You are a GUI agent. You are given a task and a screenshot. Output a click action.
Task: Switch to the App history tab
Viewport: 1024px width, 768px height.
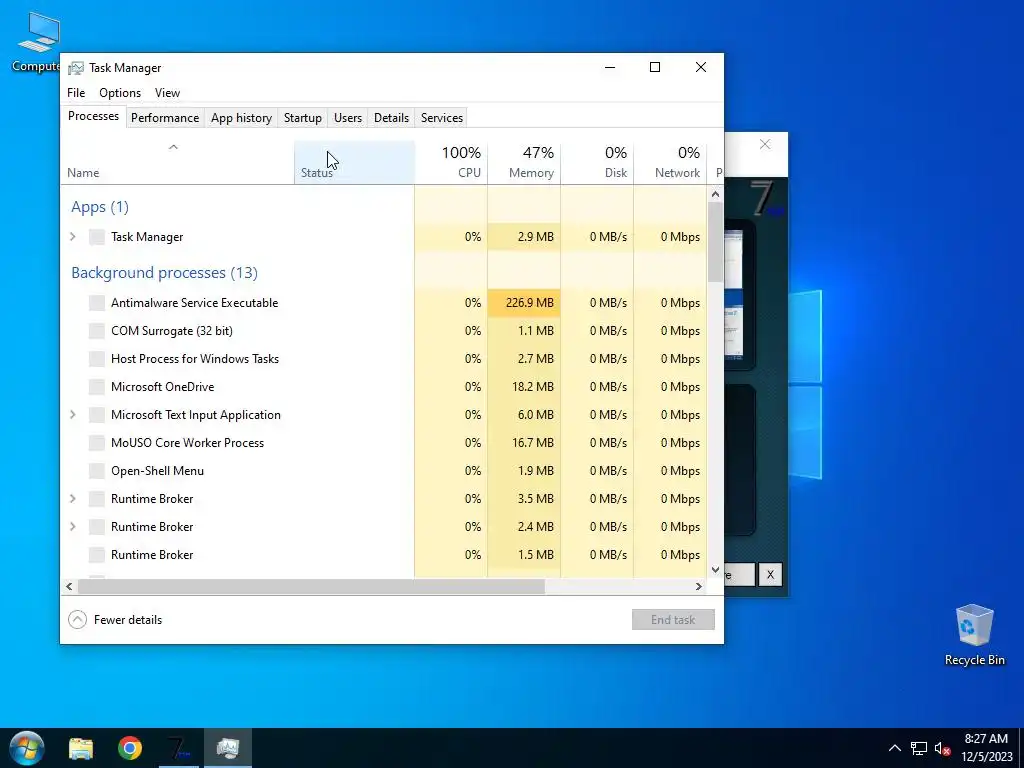[241, 118]
